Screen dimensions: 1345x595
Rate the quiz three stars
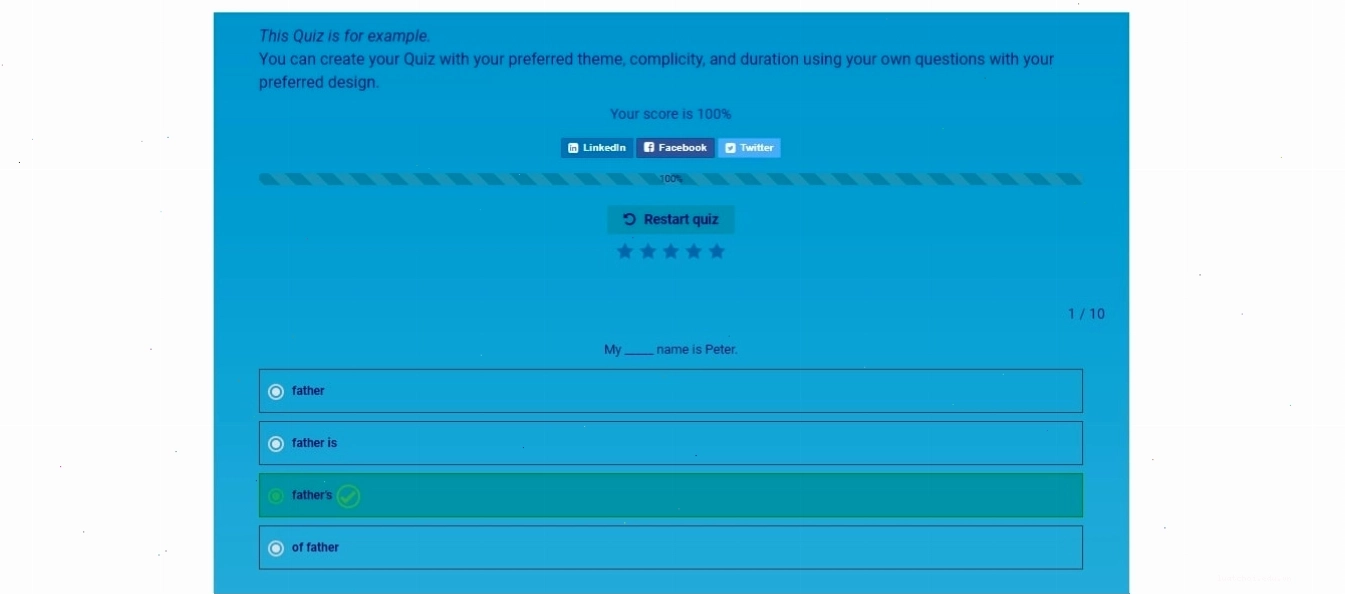(x=671, y=251)
